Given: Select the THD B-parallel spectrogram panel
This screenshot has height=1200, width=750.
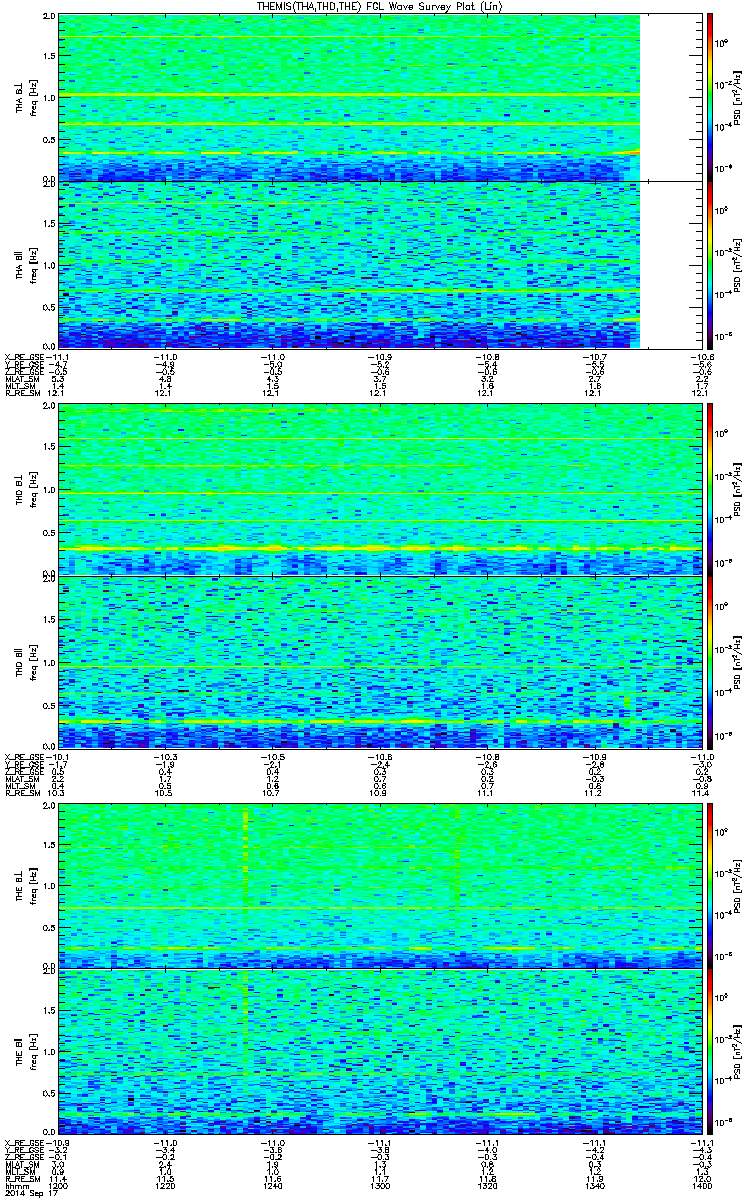Looking at the screenshot, I should (378, 662).
